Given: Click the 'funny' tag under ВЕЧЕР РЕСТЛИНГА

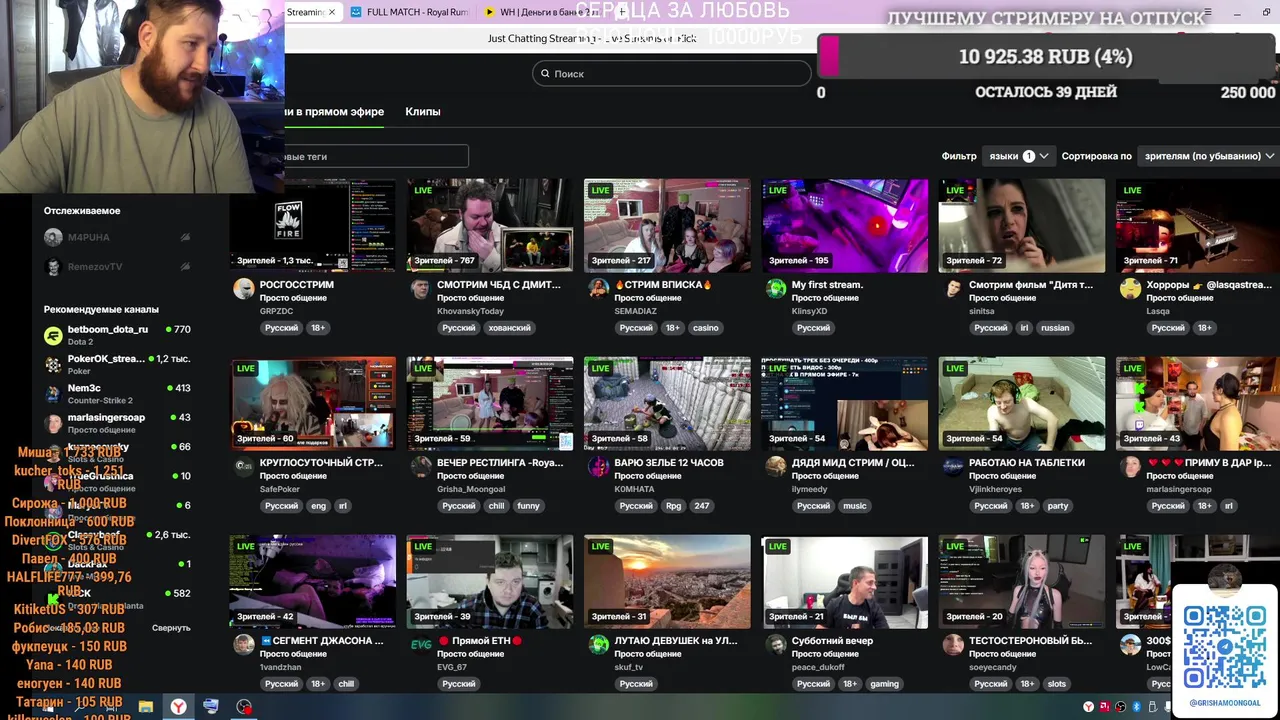Looking at the screenshot, I should (528, 506).
